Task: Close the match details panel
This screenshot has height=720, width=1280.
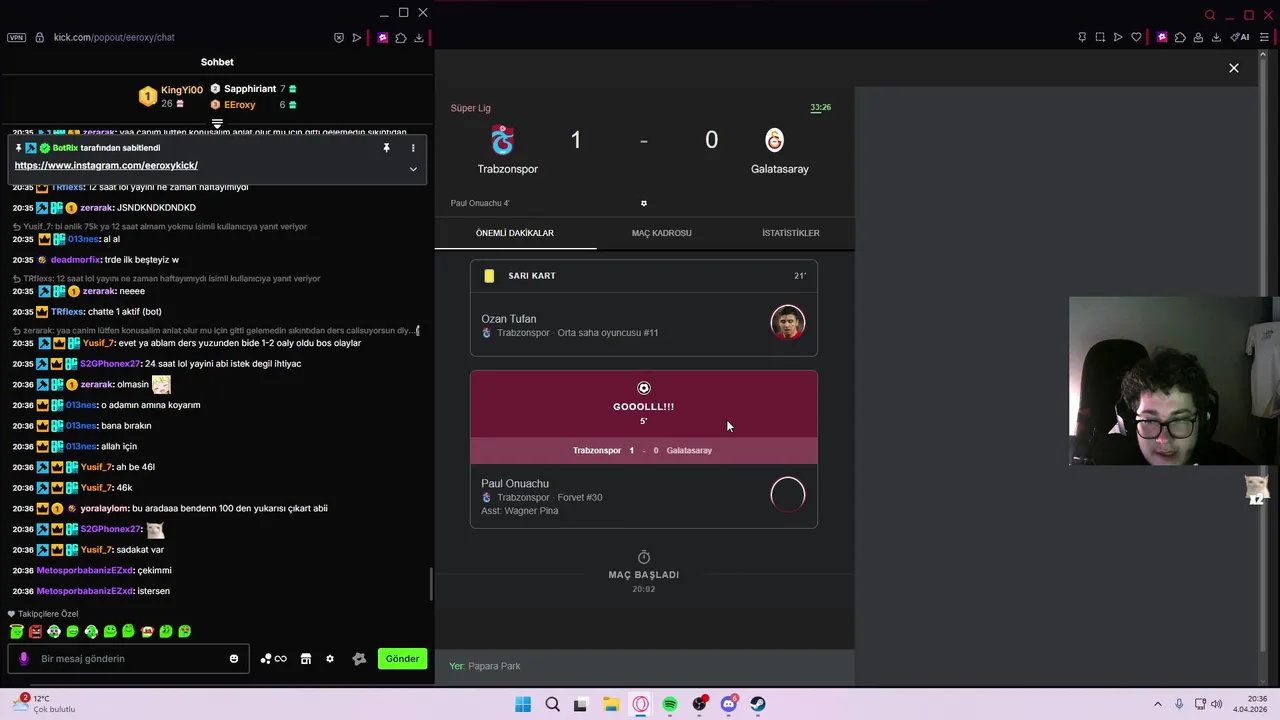Action: [x=1234, y=68]
